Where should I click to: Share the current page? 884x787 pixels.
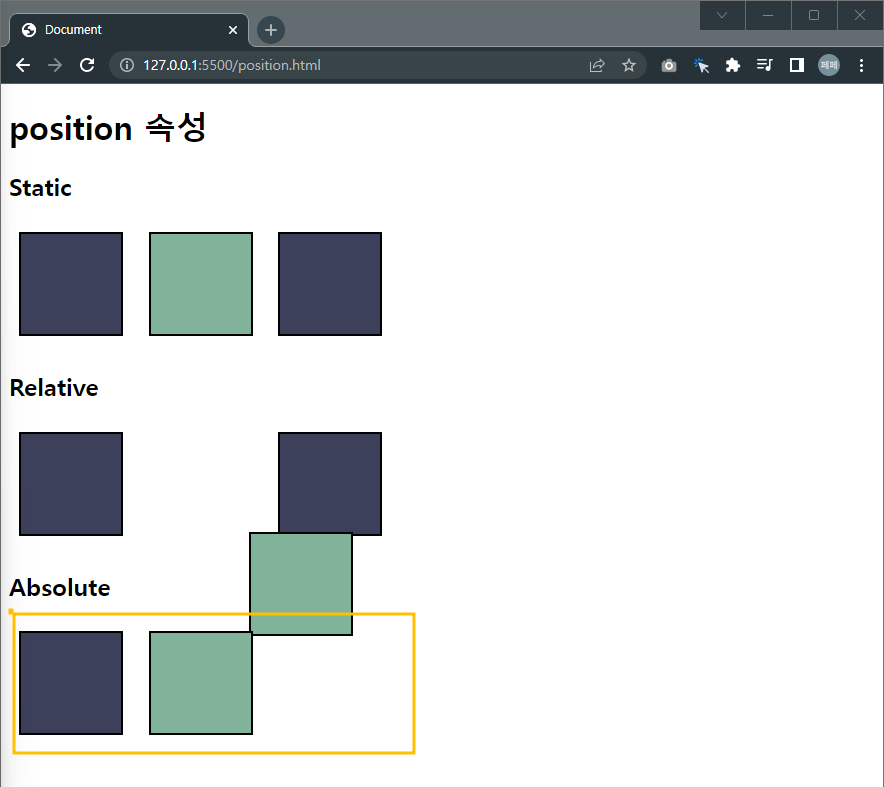coord(597,65)
